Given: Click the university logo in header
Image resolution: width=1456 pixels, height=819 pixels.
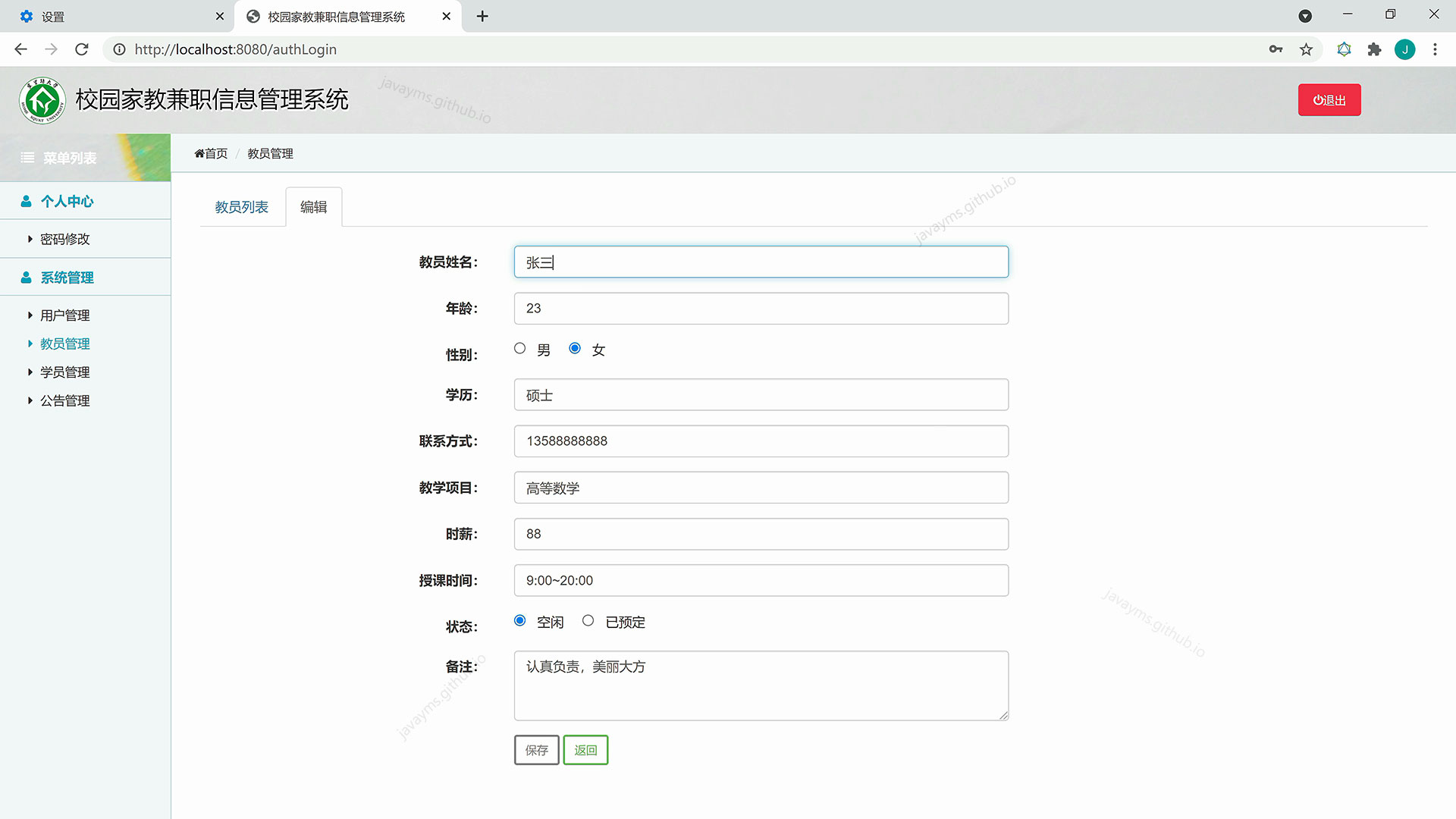Looking at the screenshot, I should coord(42,100).
